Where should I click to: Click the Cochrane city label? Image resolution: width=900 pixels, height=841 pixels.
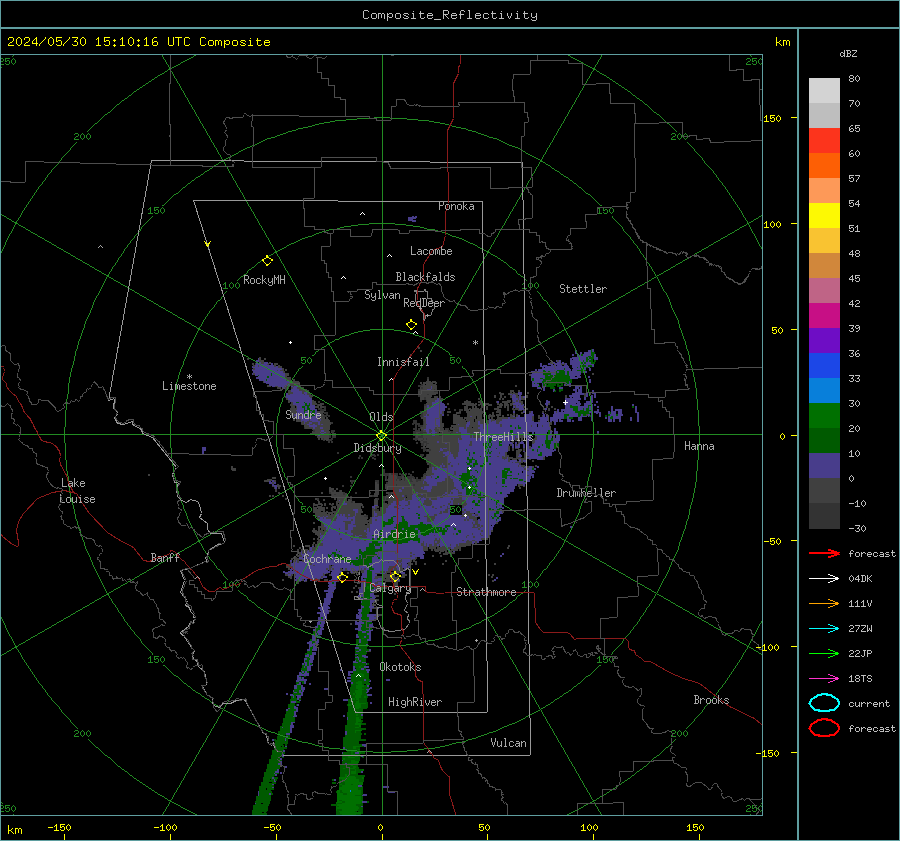327,559
